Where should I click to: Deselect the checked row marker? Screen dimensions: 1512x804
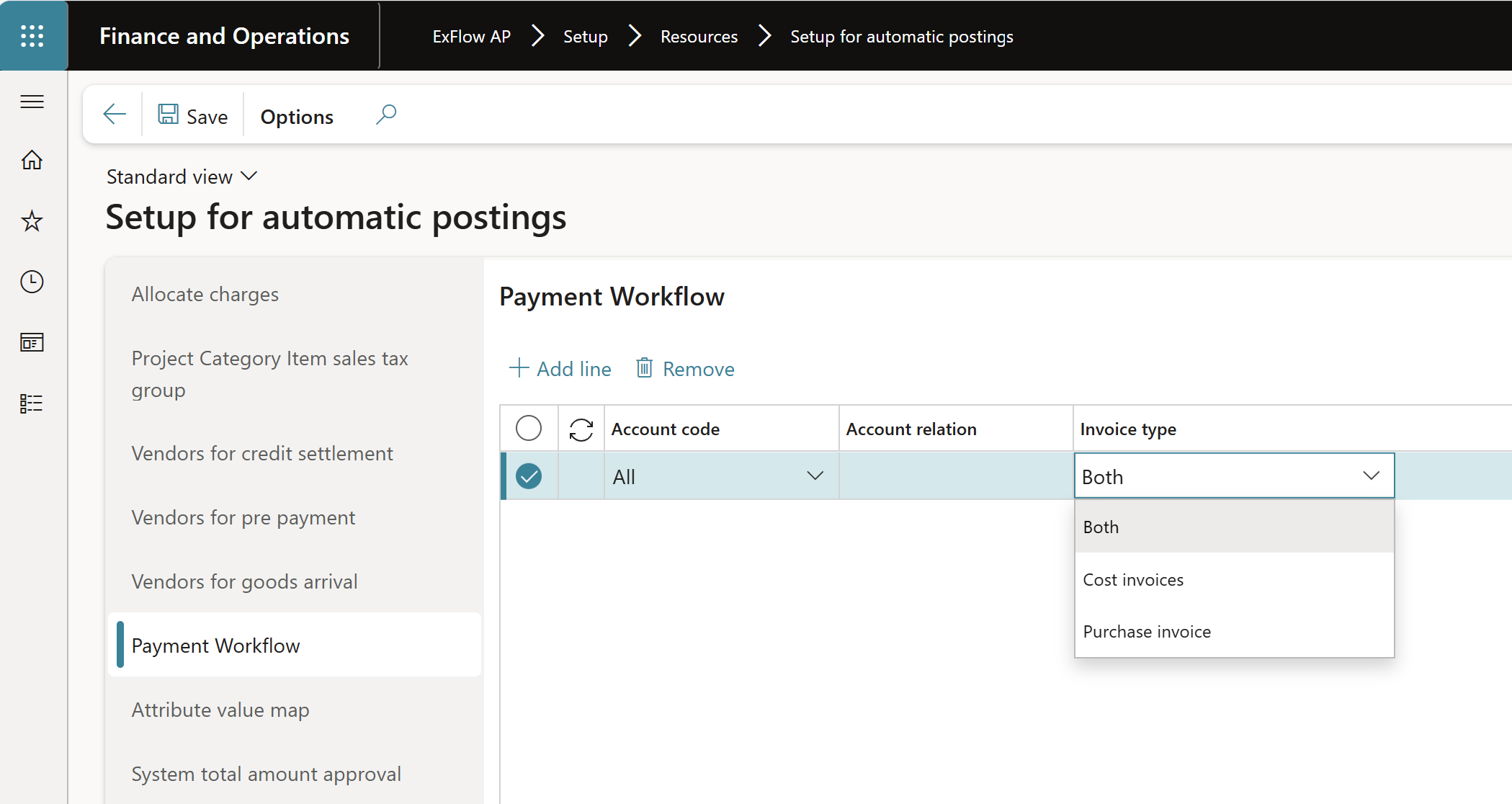pos(529,476)
